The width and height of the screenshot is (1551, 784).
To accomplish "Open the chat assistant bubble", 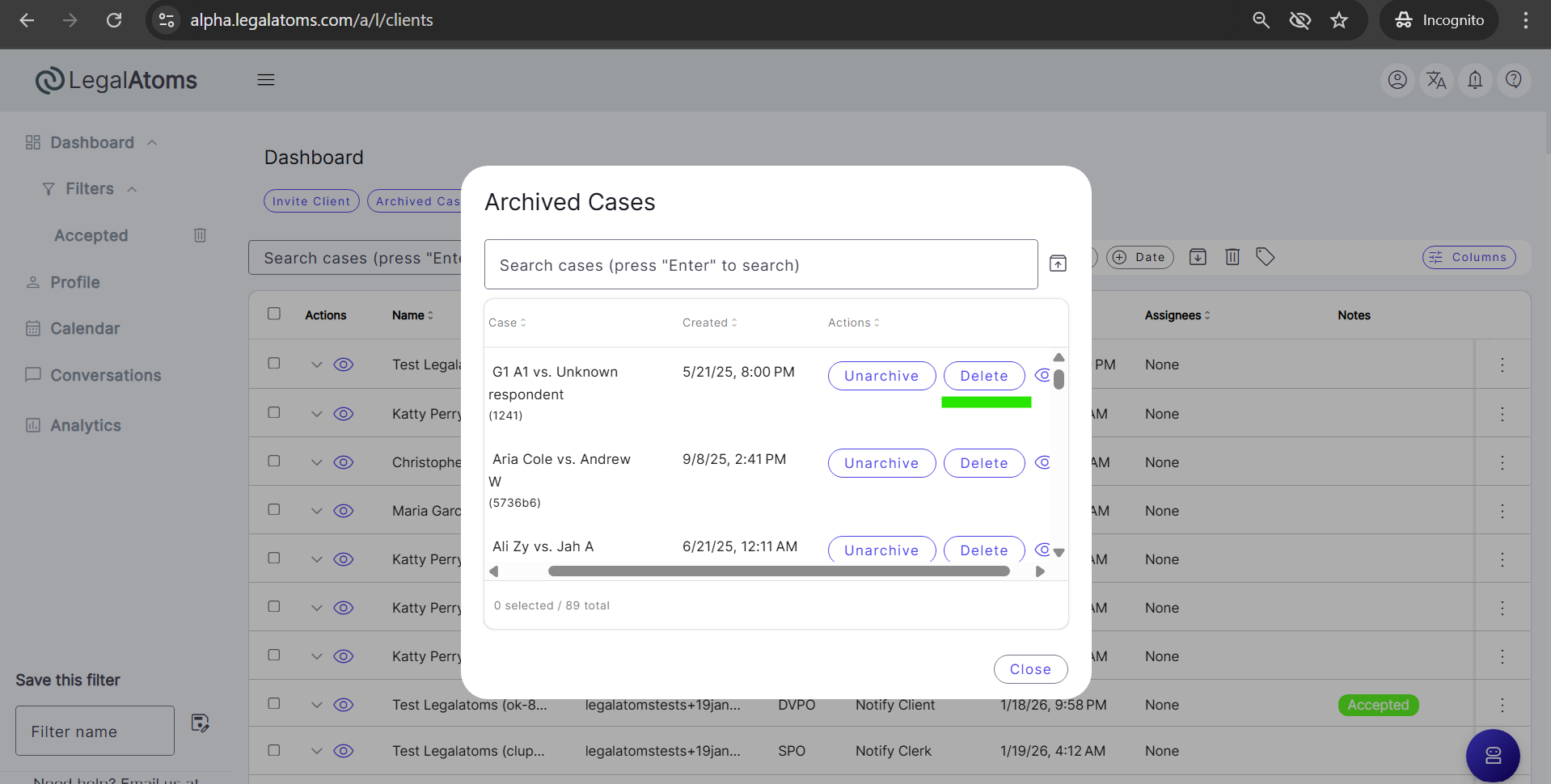I will 1493,756.
